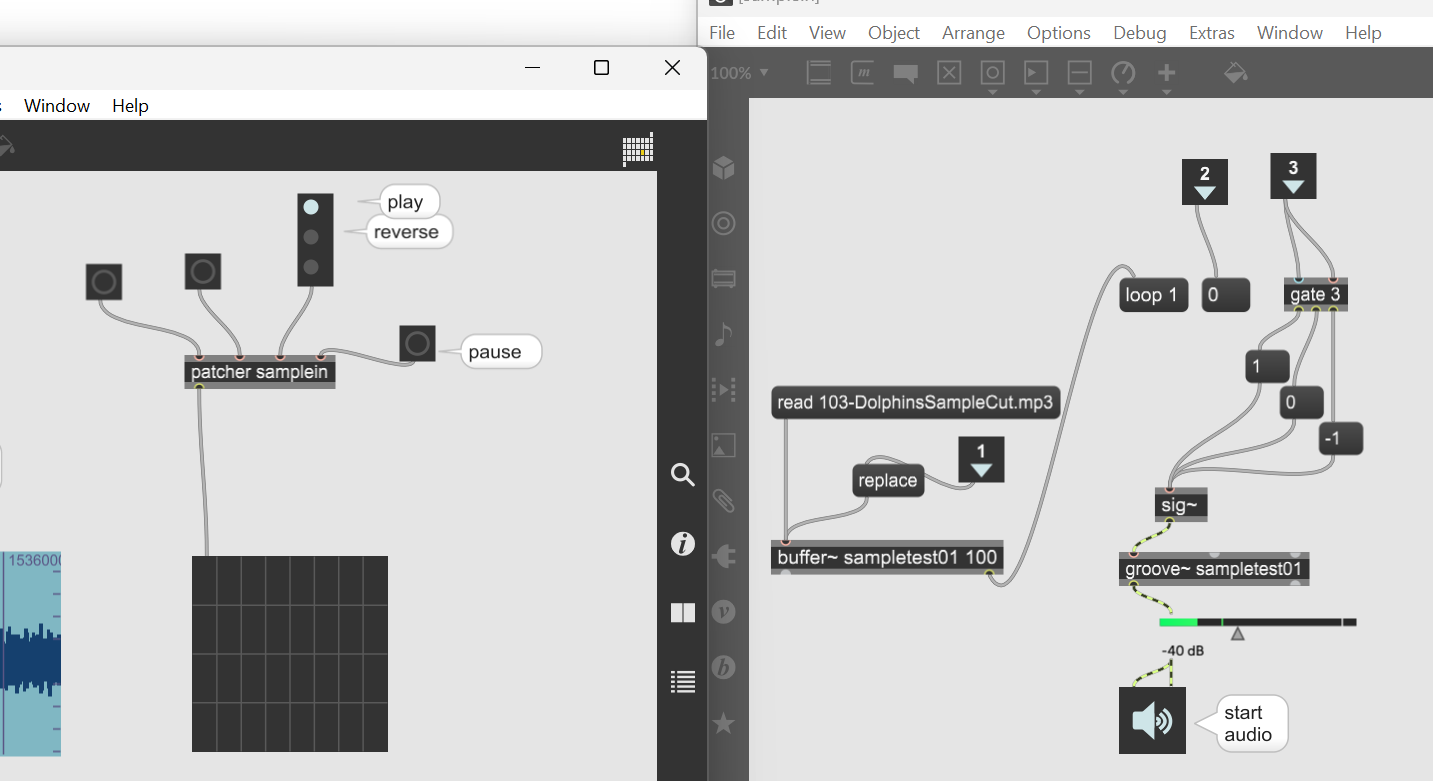Show the Inspector in left patcher sidebar
This screenshot has width=1433, height=781.
point(683,544)
